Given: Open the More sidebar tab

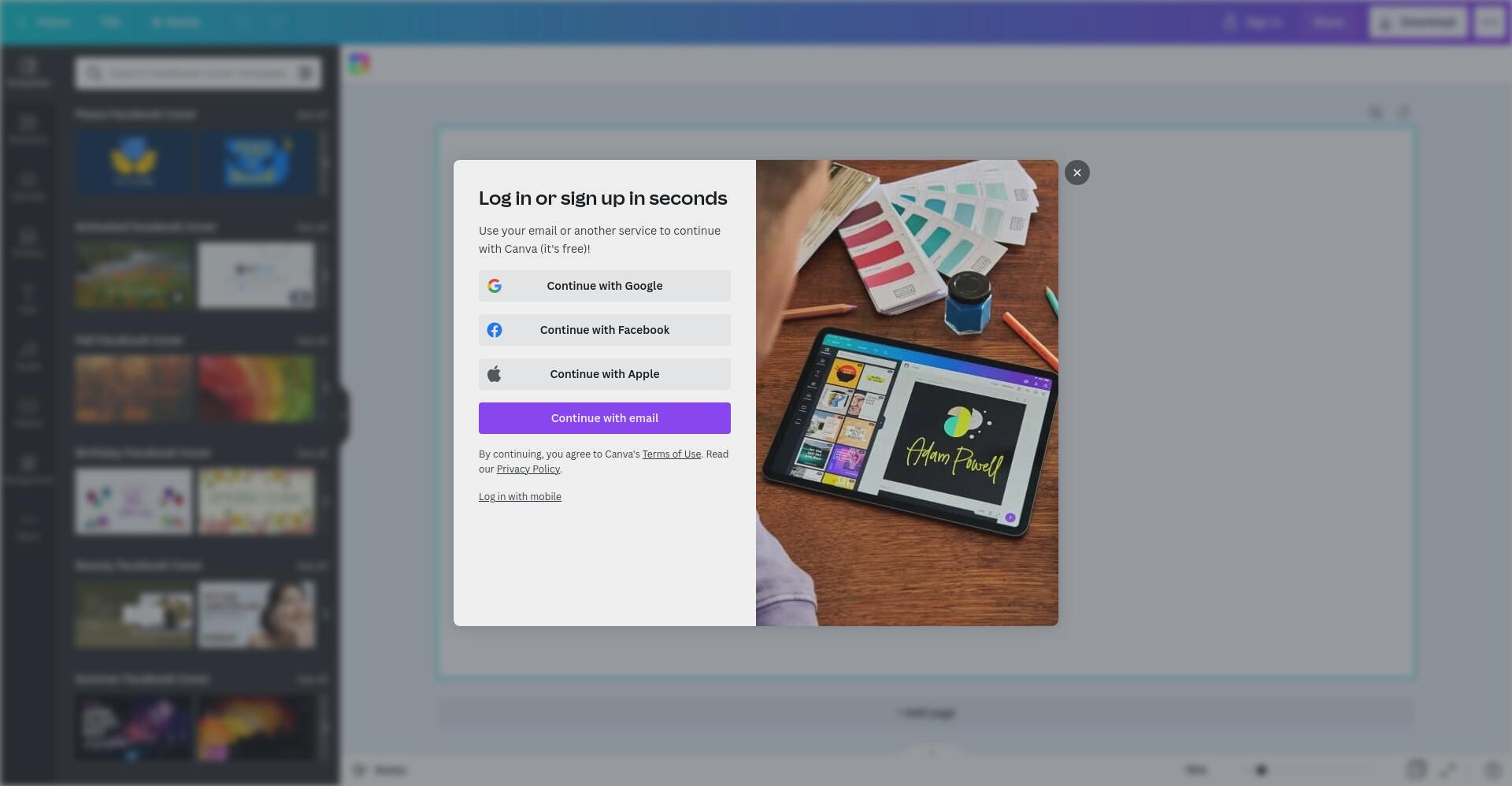Looking at the screenshot, I should click(28, 526).
